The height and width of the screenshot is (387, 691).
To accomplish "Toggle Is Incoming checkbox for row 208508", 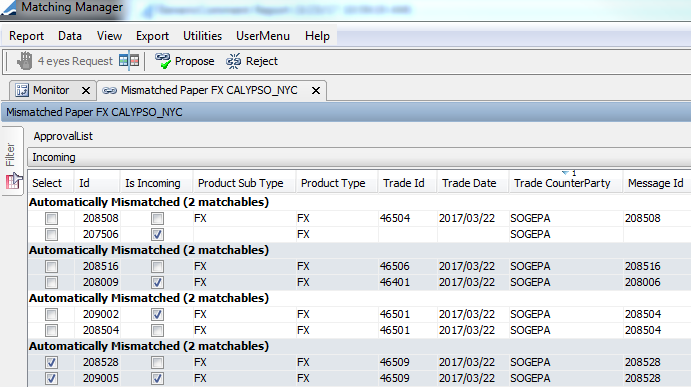I will pos(157,218).
